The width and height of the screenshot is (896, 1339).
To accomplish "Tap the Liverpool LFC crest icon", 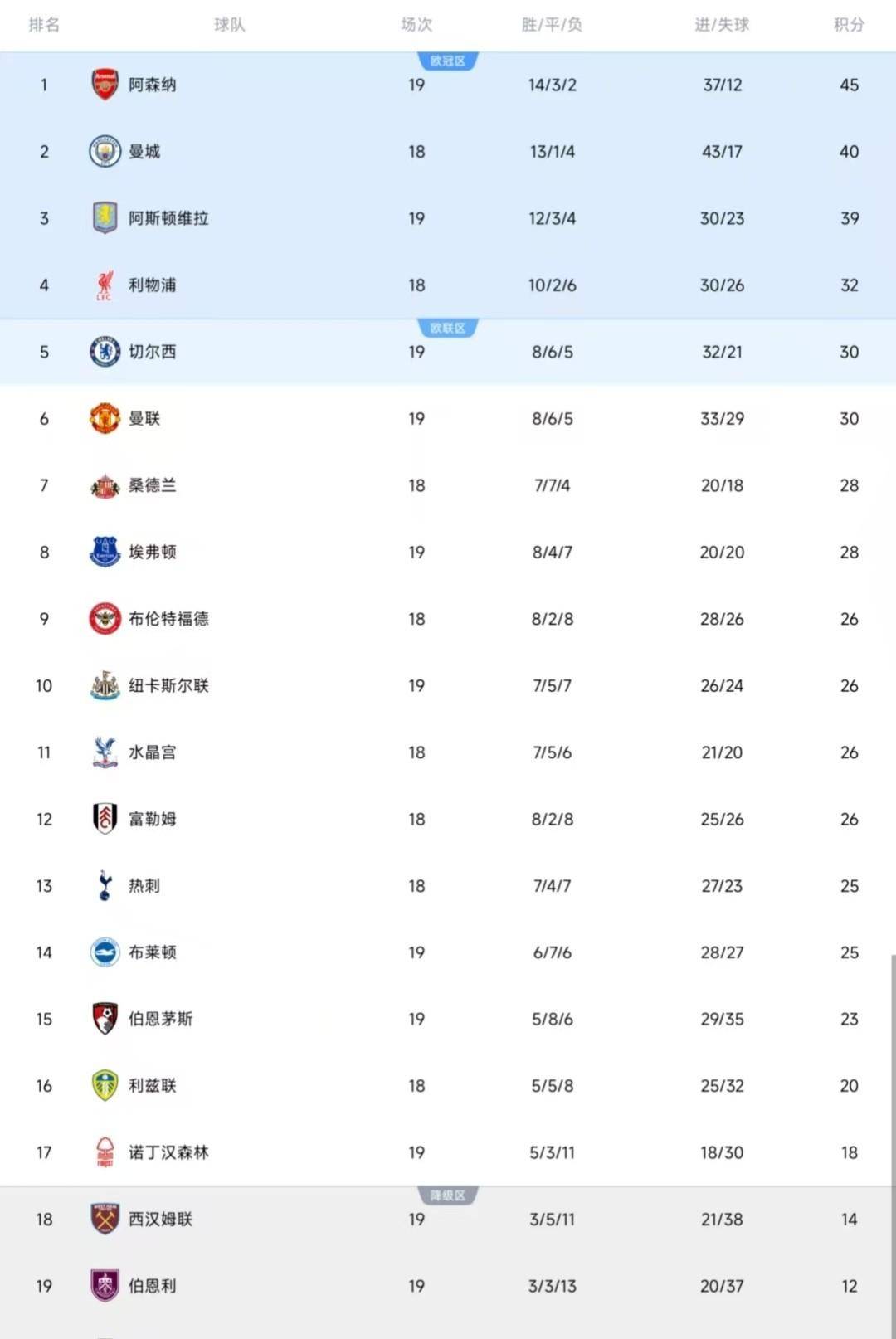I will 105,285.
